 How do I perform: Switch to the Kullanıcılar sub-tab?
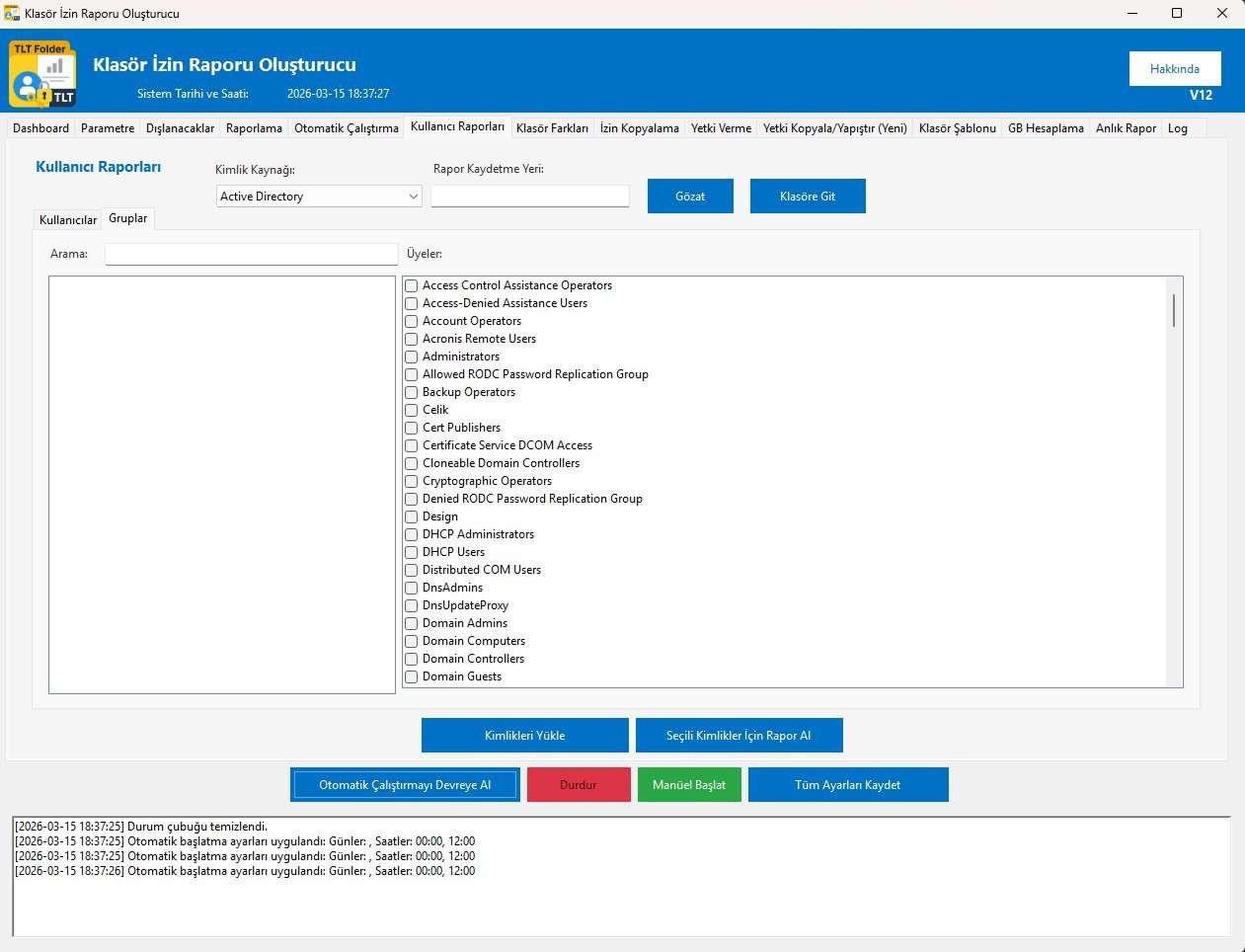pos(68,219)
